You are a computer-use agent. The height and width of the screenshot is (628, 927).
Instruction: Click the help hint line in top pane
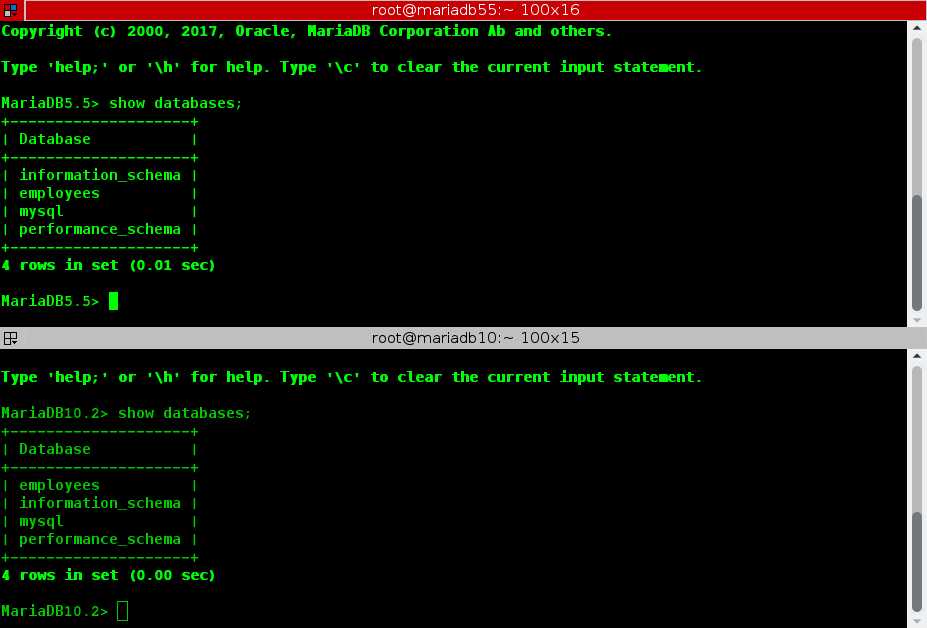coord(351,67)
